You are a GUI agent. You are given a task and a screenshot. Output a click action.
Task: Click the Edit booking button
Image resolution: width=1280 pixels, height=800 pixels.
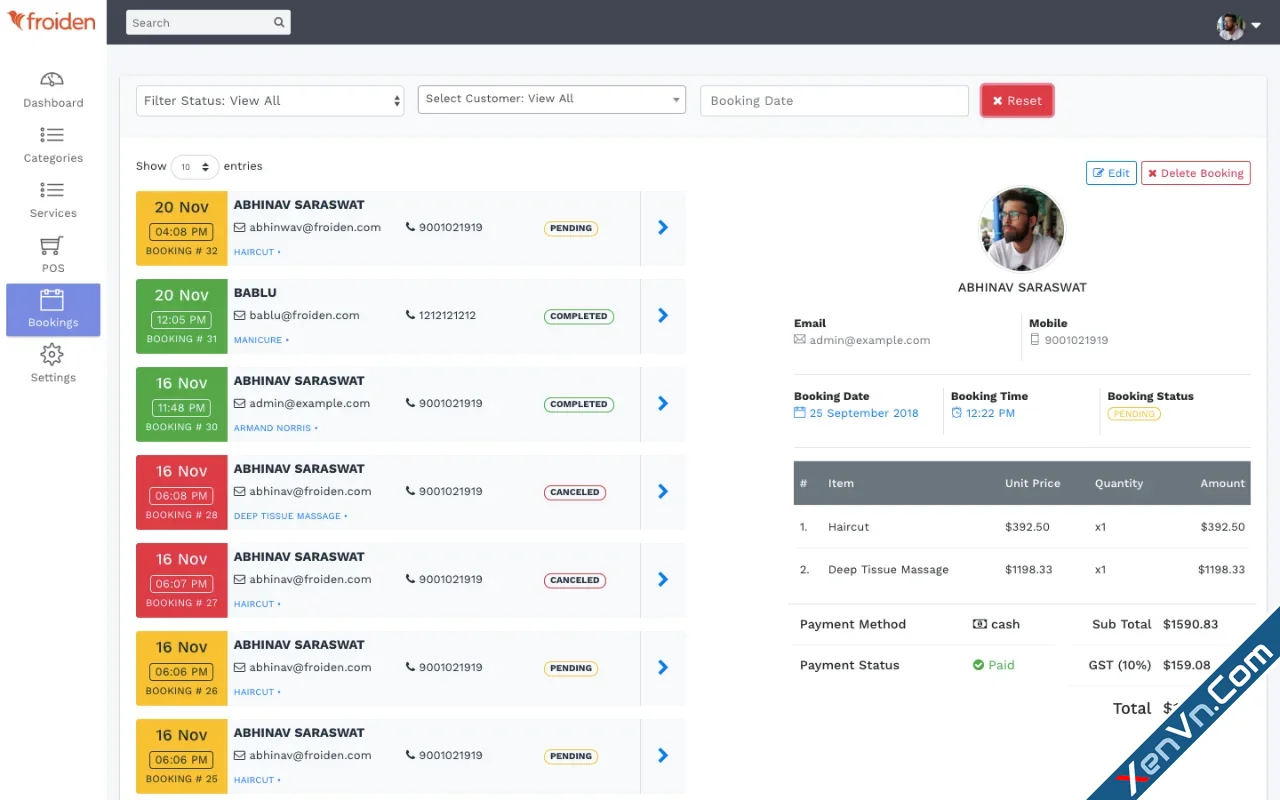pos(1111,172)
